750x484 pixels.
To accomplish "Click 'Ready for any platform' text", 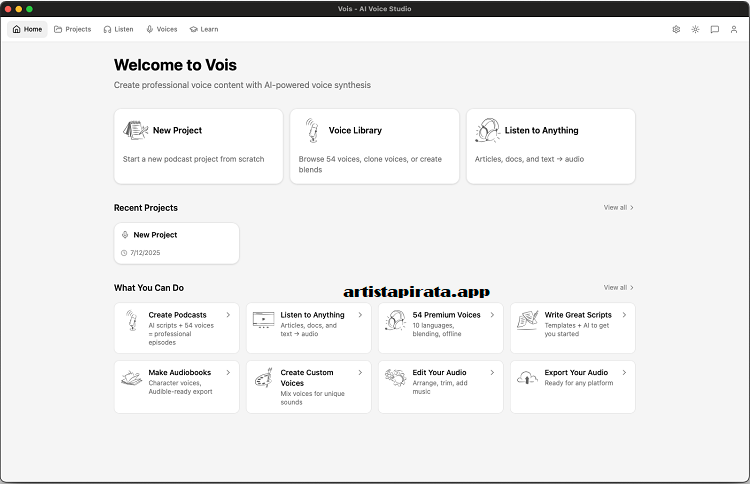I will [x=579, y=383].
